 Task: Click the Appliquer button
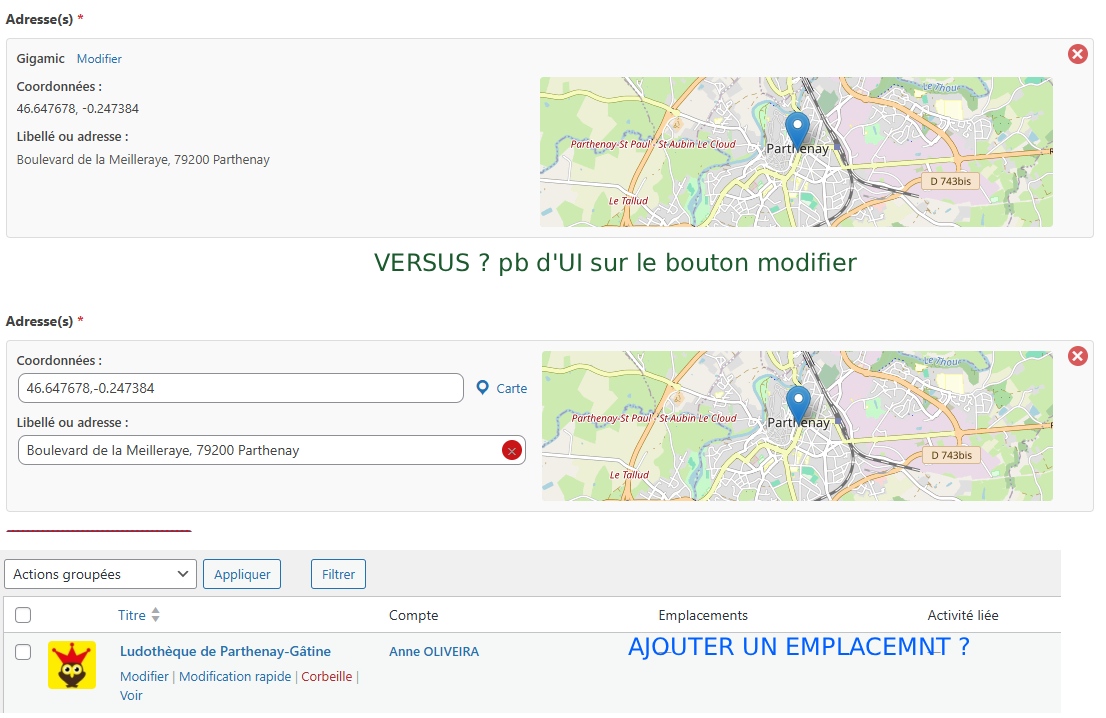242,574
